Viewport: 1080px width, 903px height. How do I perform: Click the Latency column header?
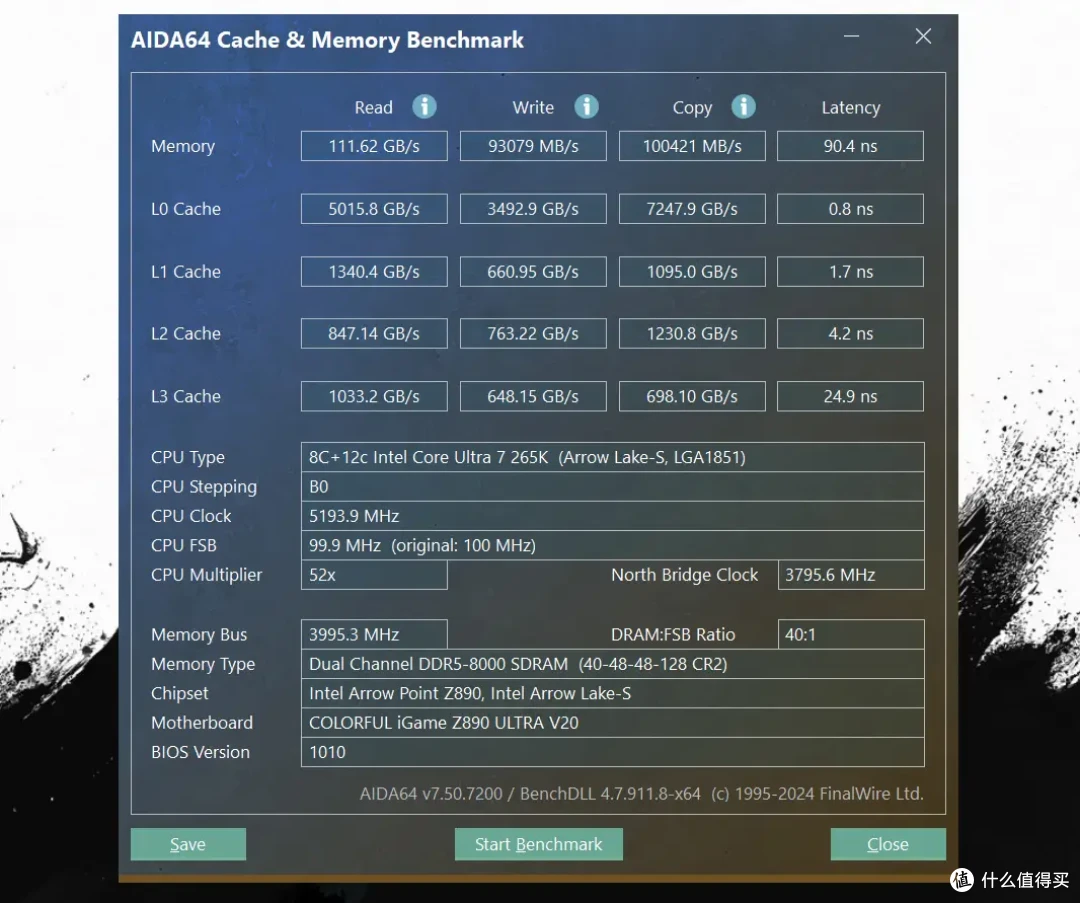(851, 108)
